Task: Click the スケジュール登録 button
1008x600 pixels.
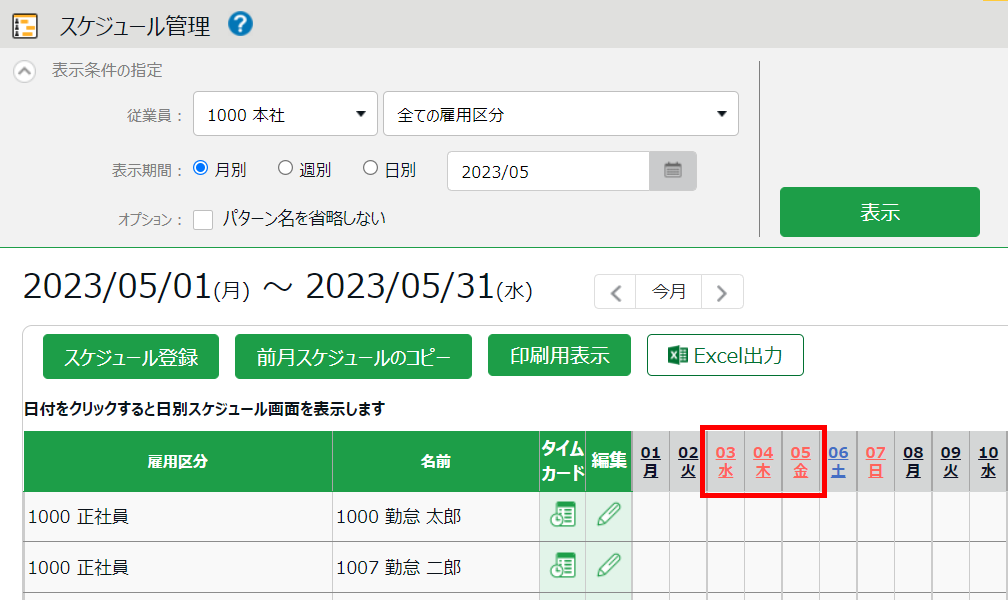Action: [130, 357]
